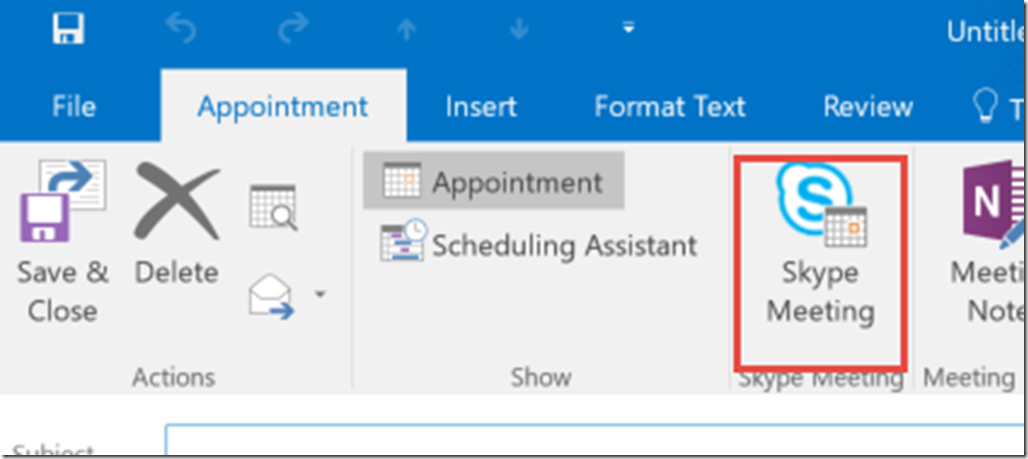Expand the Forward dropdown arrow
1028x459 pixels.
click(320, 294)
